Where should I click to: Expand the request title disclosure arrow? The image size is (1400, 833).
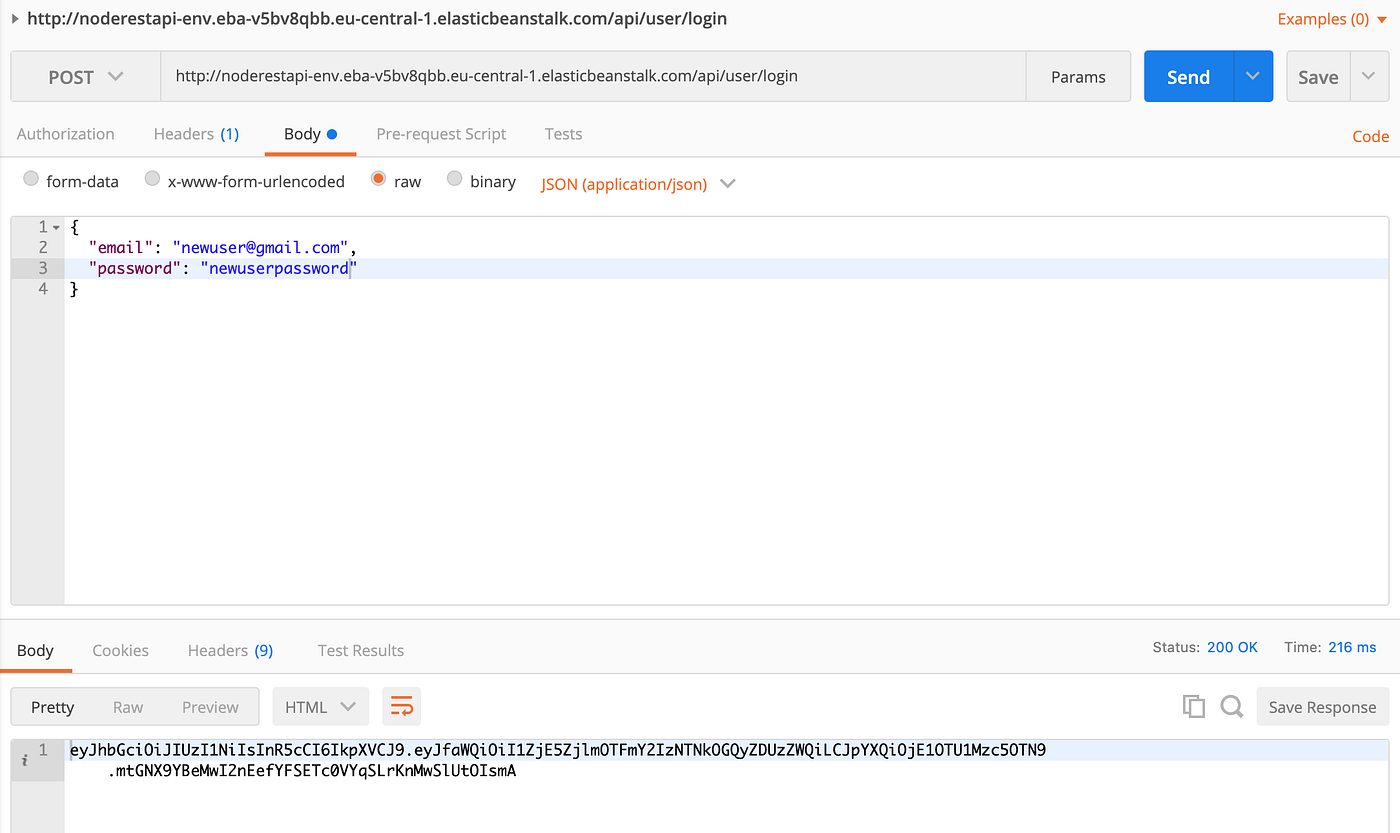pos(13,18)
